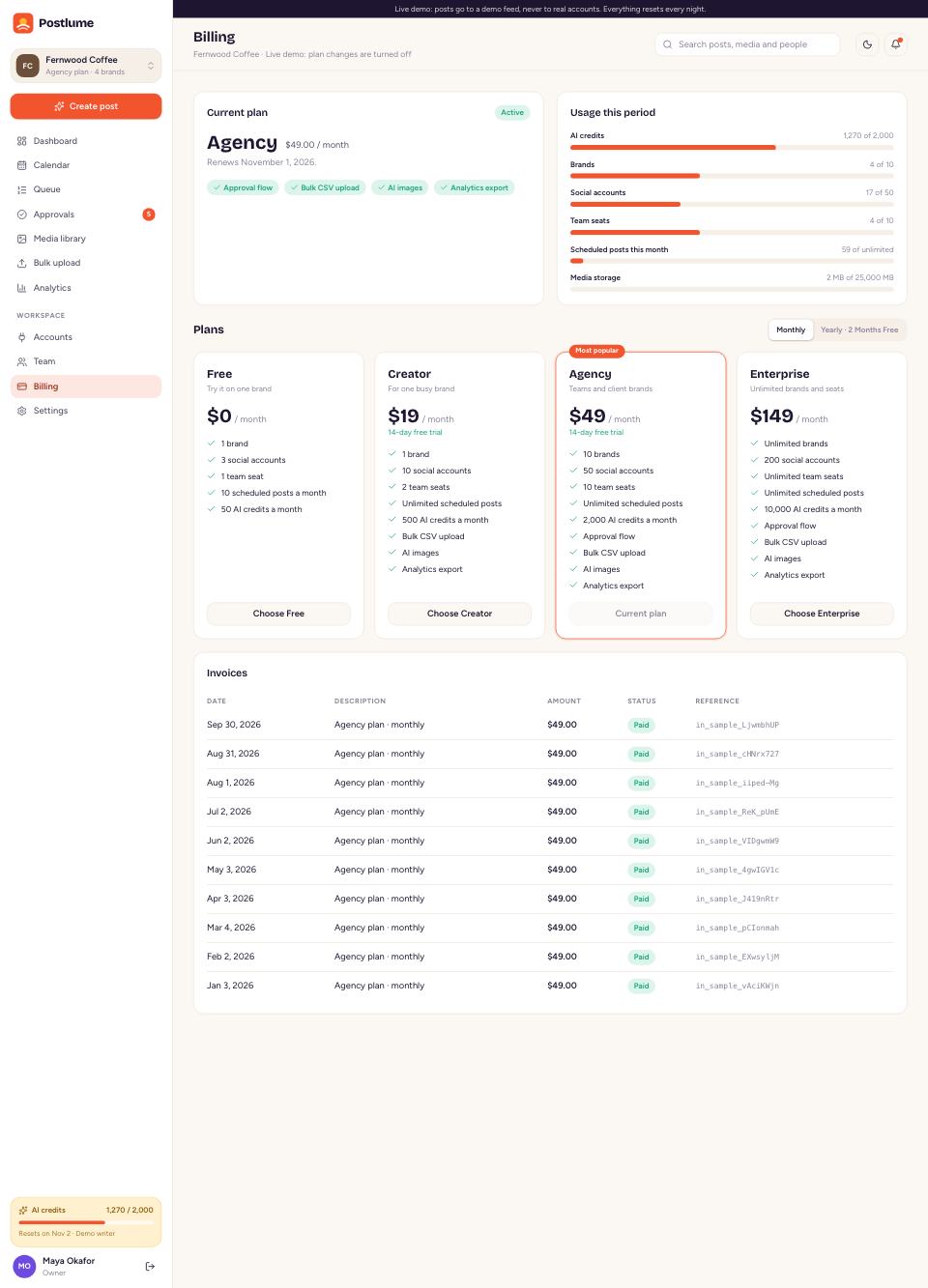The image size is (928, 1288).
Task: Go to Bulk upload
Action: pos(86,263)
